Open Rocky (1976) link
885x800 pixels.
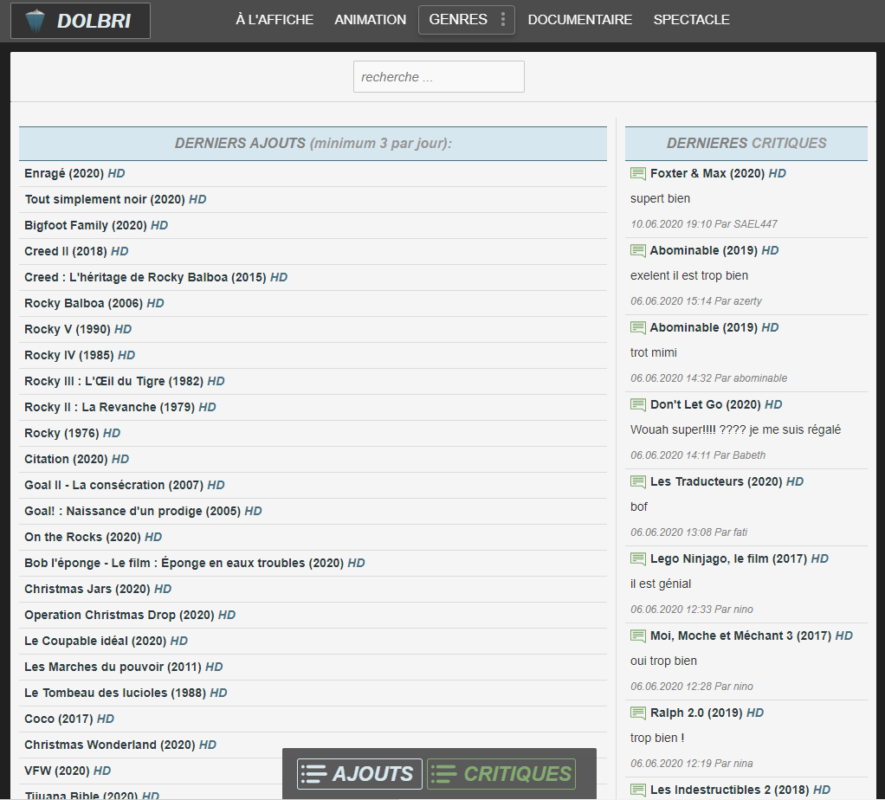click(x=72, y=433)
